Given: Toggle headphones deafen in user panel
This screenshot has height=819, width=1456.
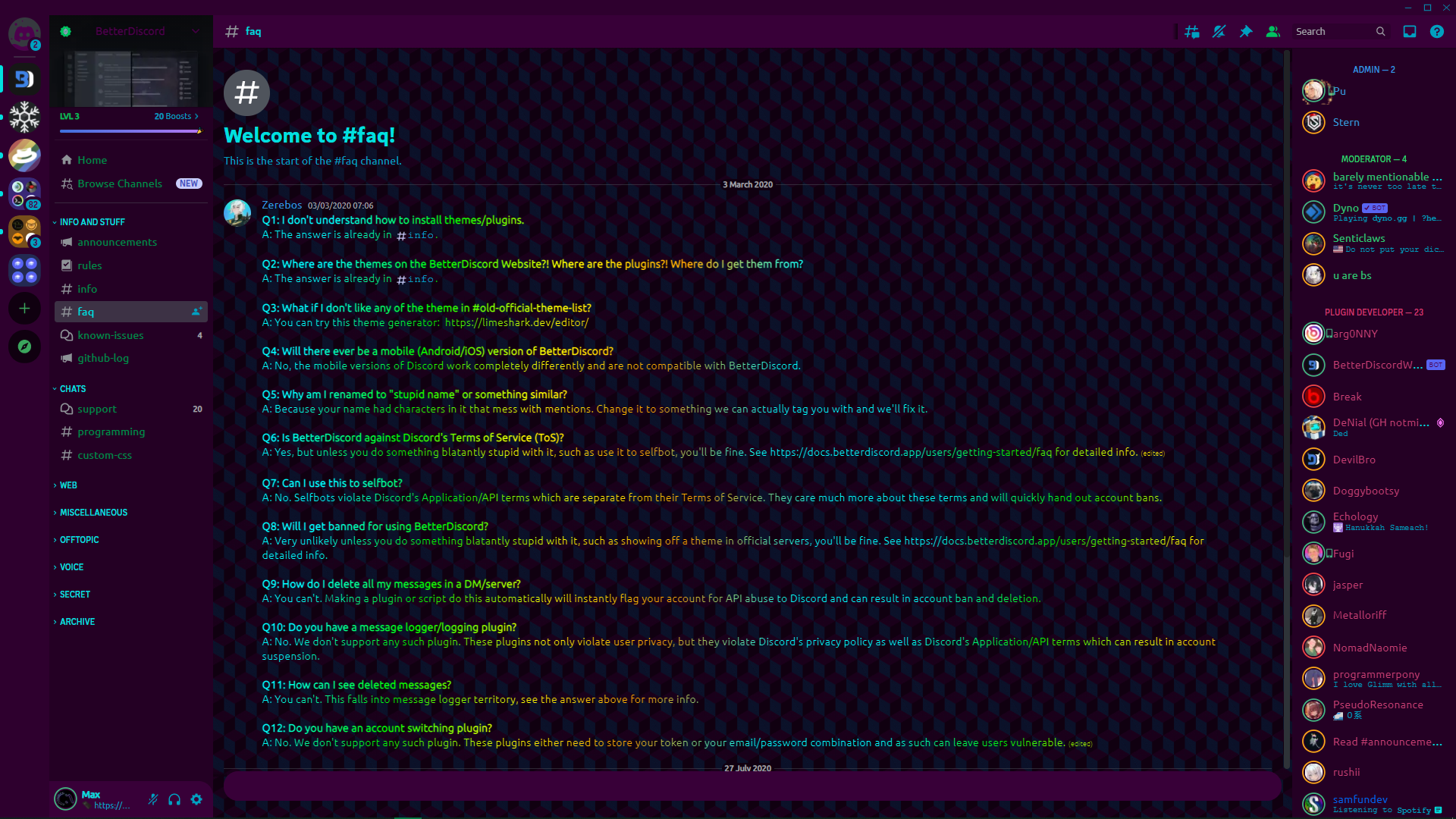Looking at the screenshot, I should 174,799.
